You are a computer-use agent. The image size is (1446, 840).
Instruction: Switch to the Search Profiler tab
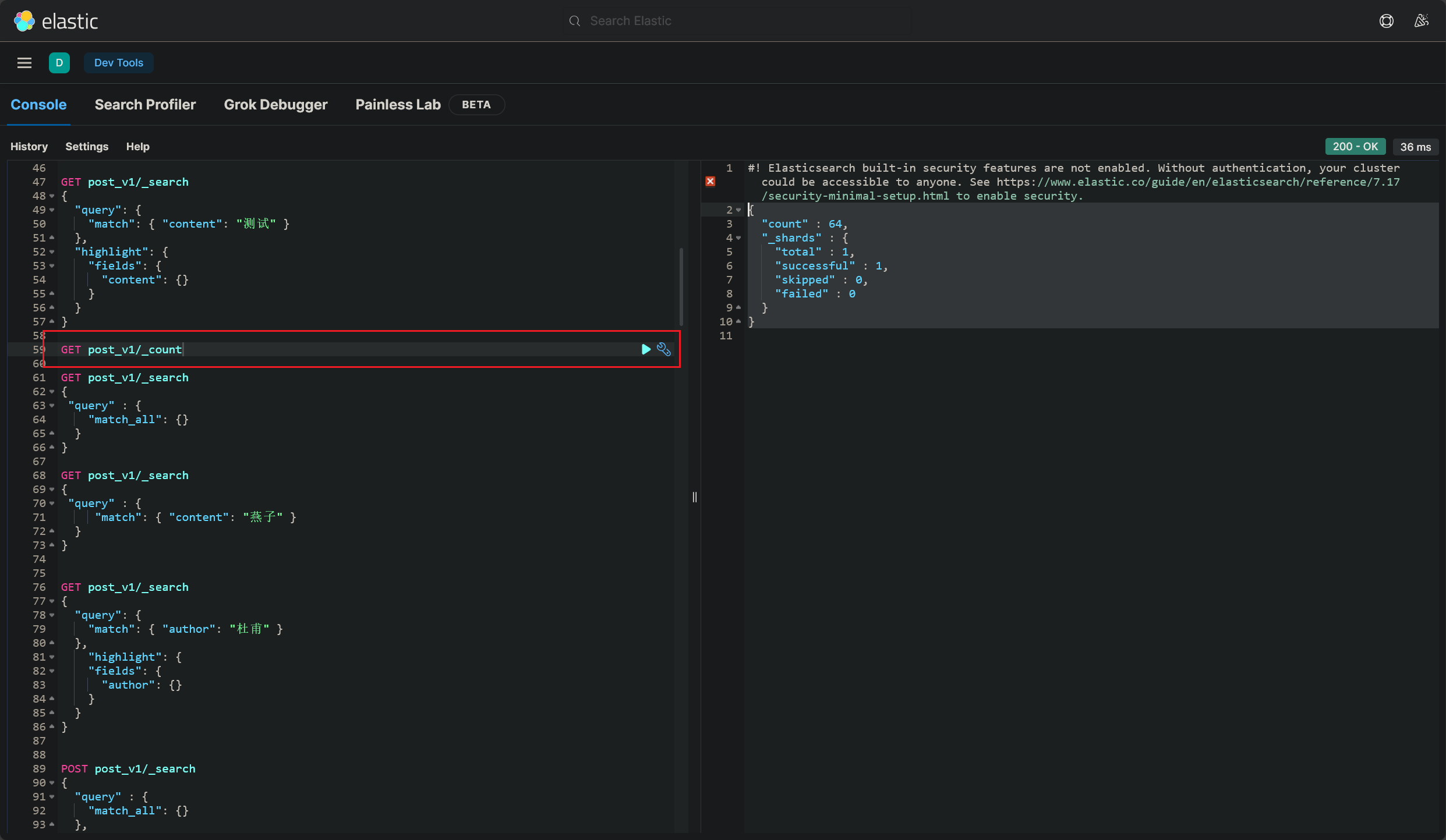[x=145, y=105]
